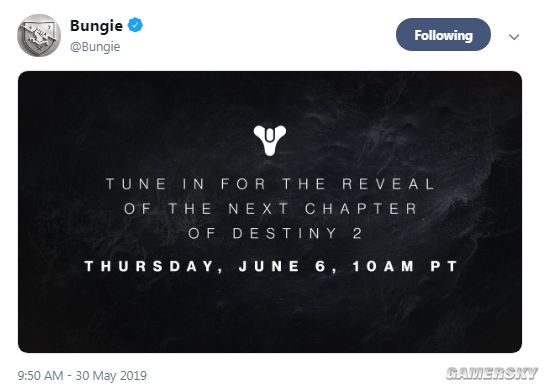Click the 30 May 2019 date
The height and width of the screenshot is (385, 544).
click(x=111, y=376)
